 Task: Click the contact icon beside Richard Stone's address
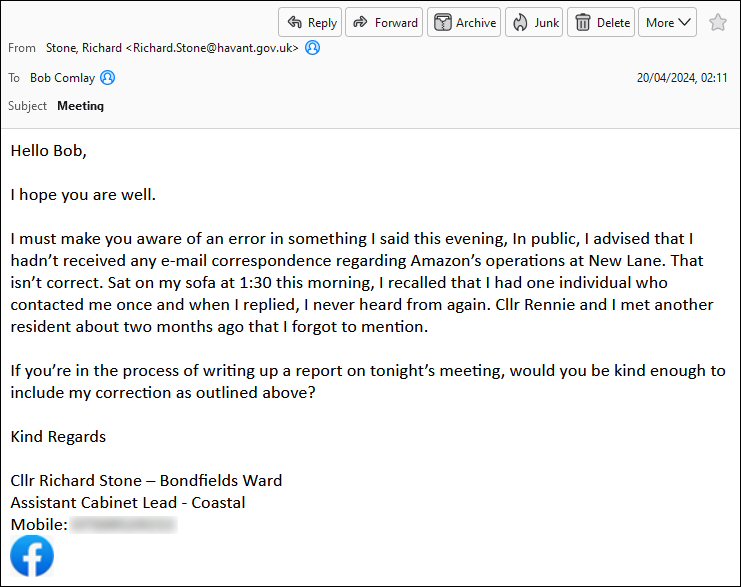pos(313,48)
